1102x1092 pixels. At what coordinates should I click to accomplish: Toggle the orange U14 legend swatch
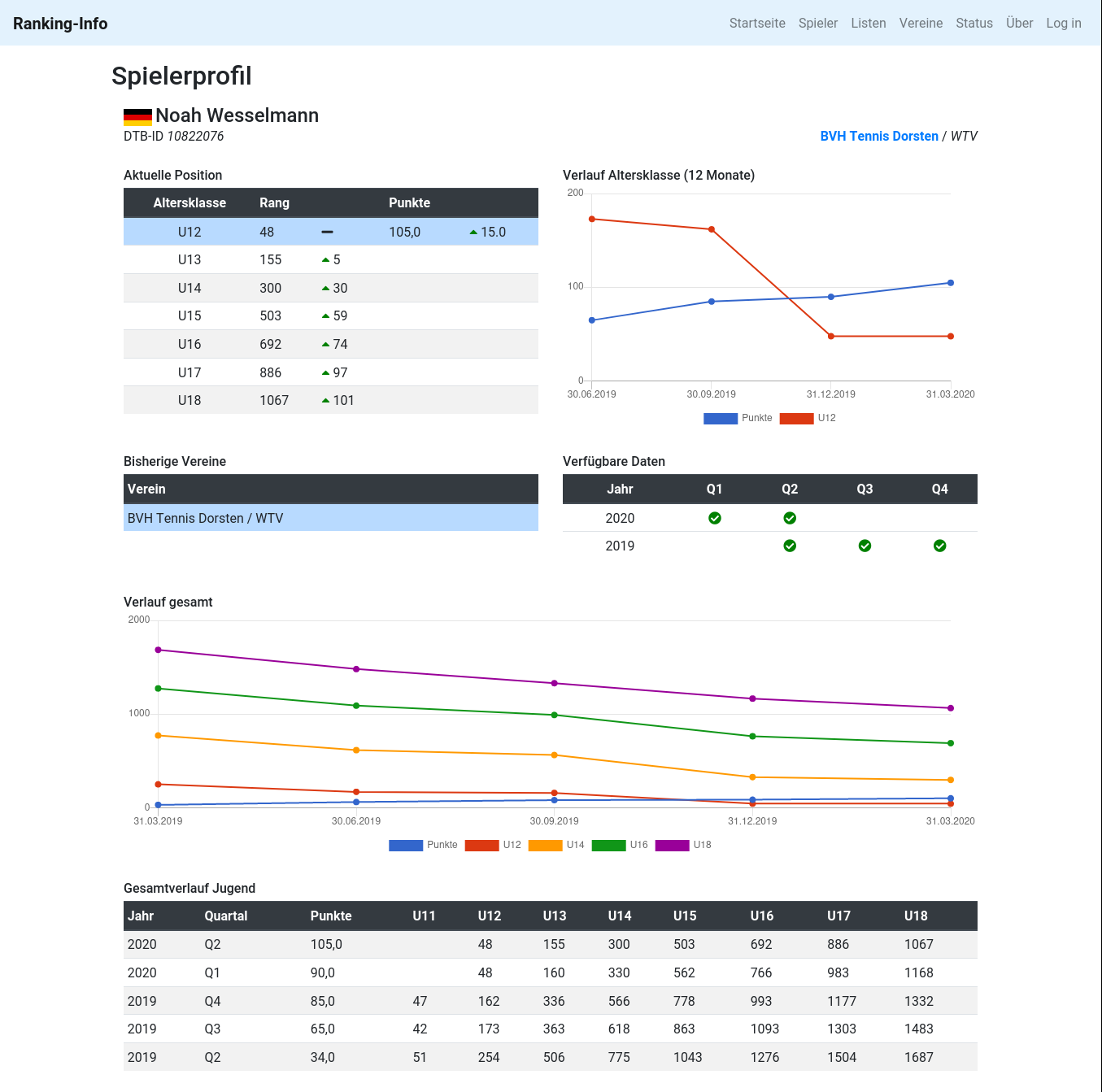[x=545, y=846]
